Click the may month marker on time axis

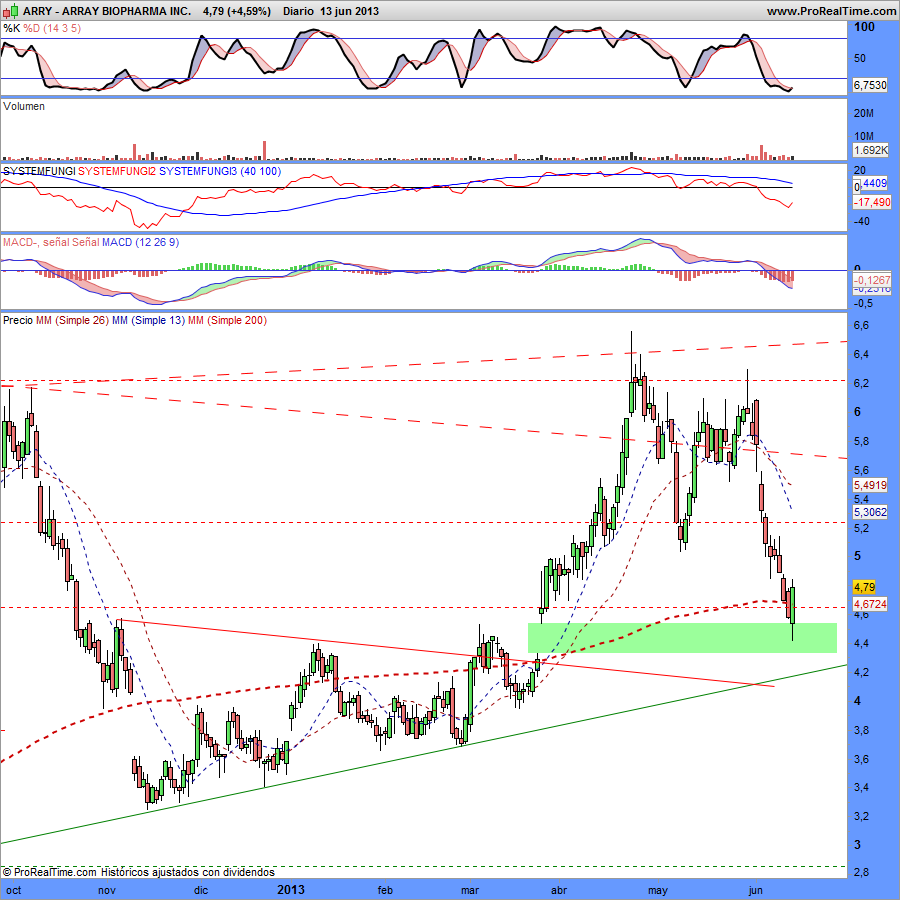[658, 890]
